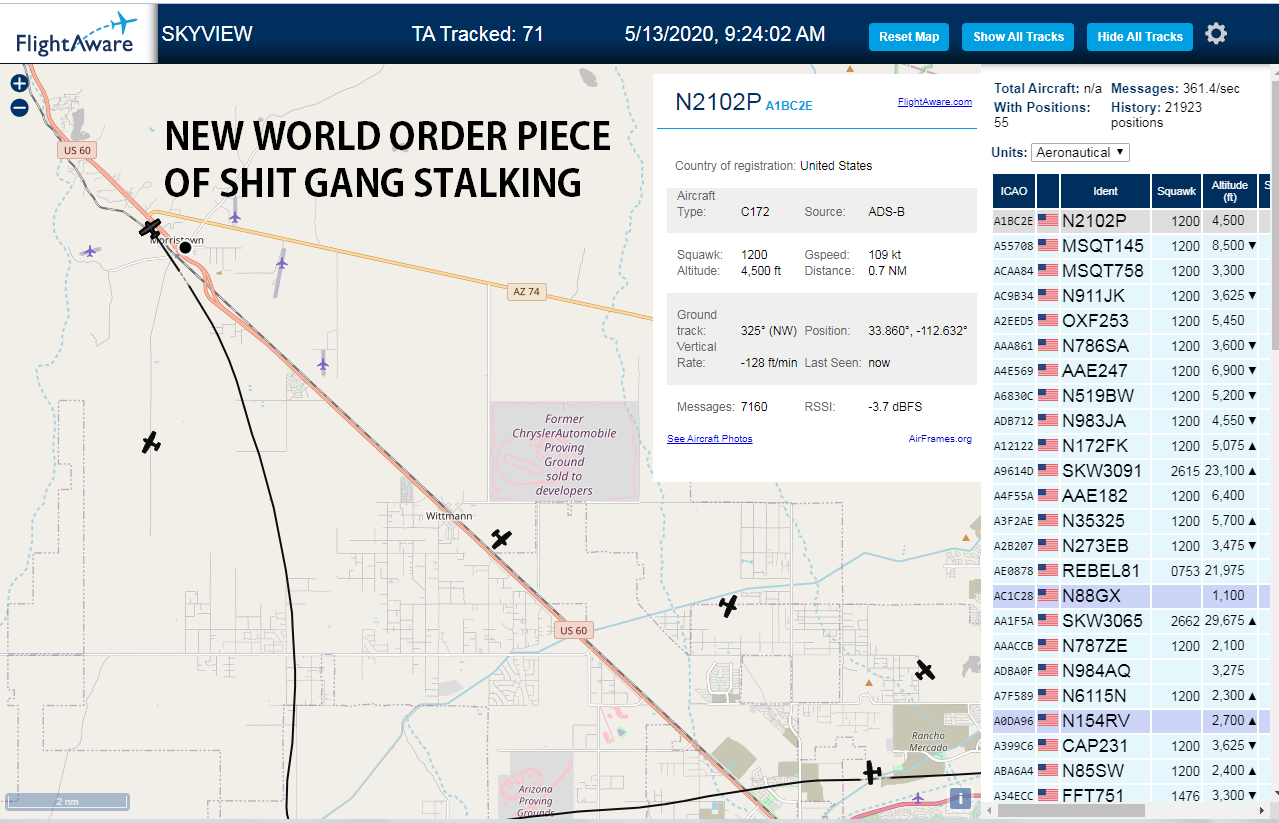This screenshot has height=823, width=1279.
Task: Click the FlightAware logo
Action: 78,34
